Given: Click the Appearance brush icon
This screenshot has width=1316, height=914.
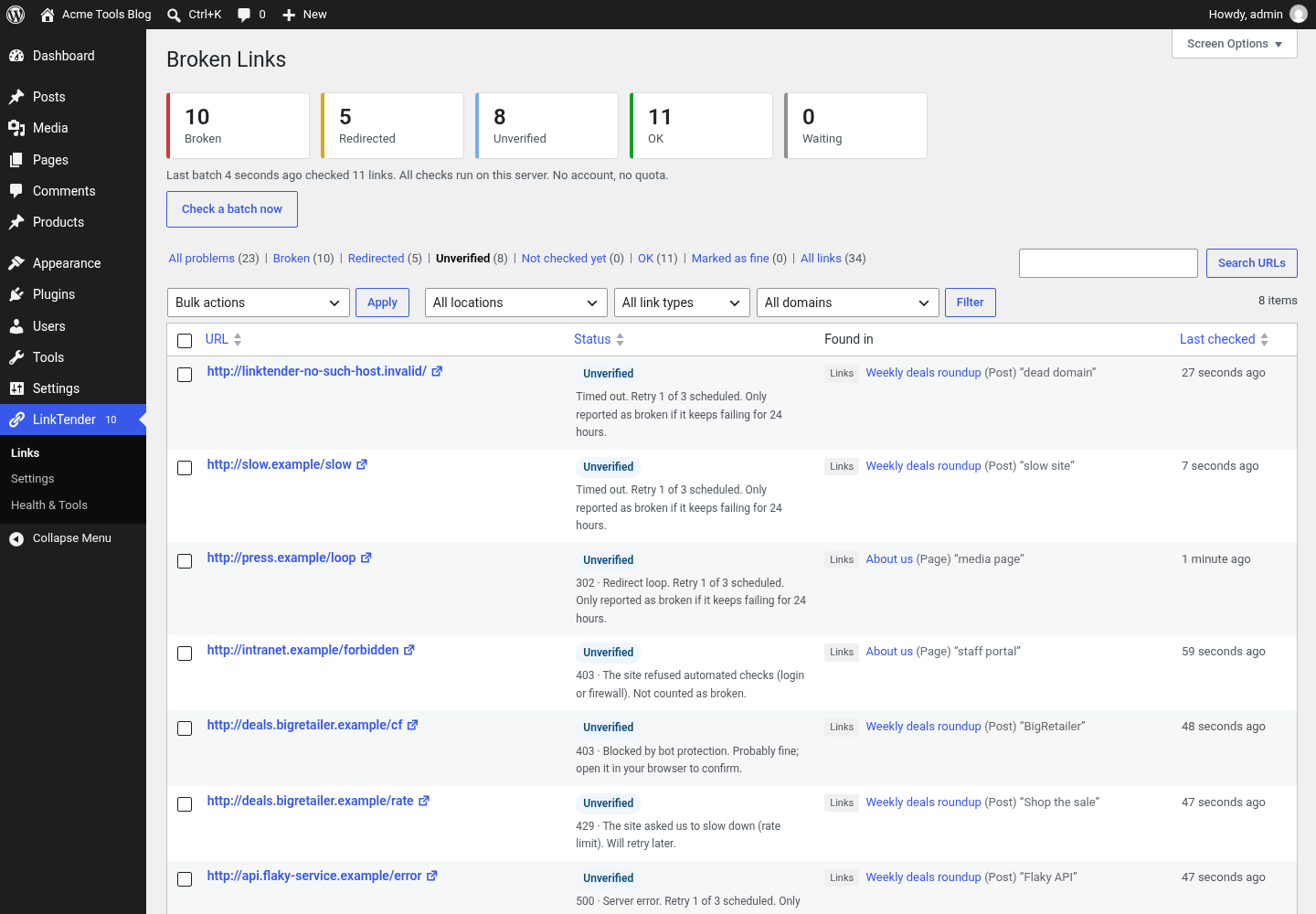Looking at the screenshot, I should pos(16,263).
